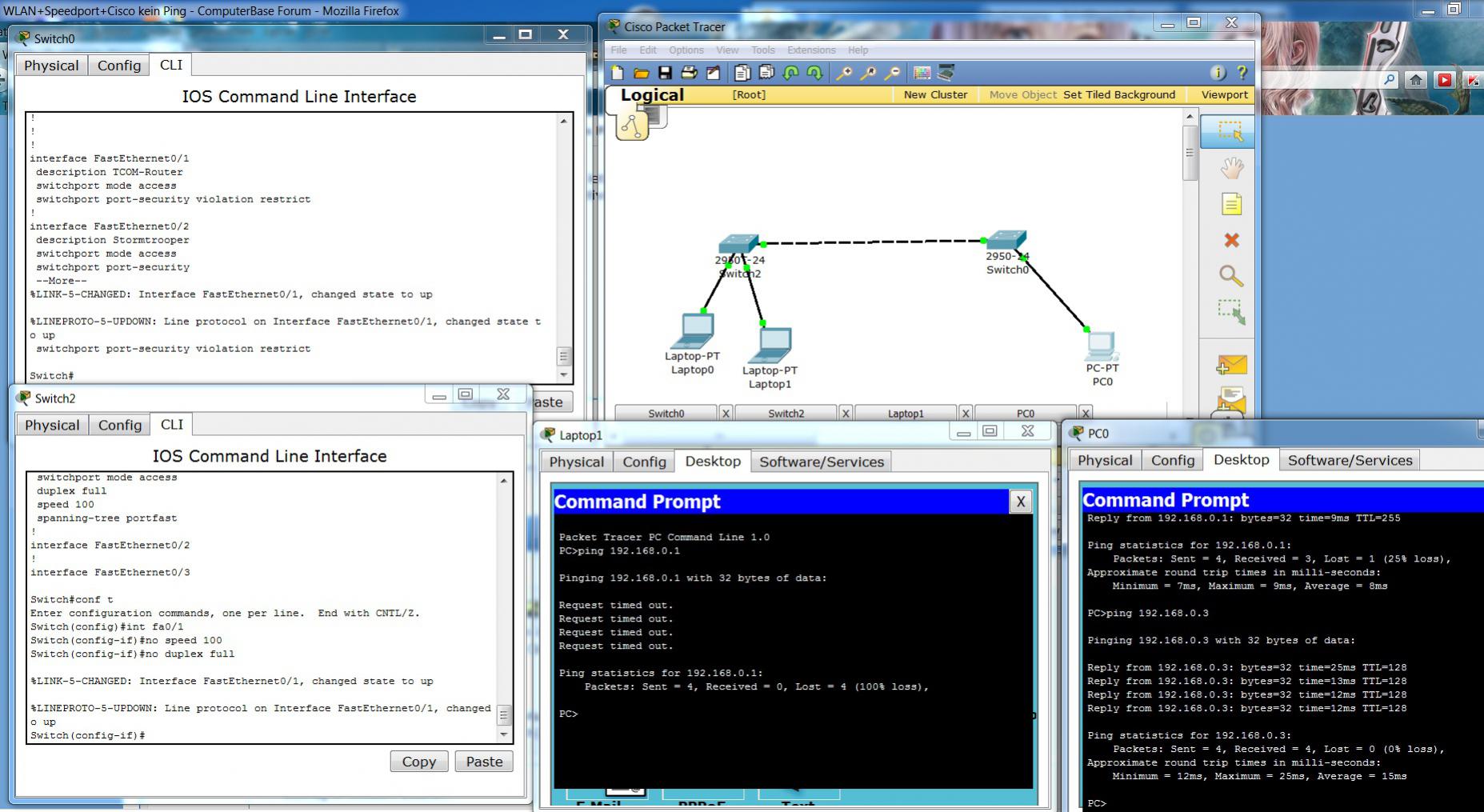
Task: Select the CLI tab in Switch2 window
Action: coord(172,424)
